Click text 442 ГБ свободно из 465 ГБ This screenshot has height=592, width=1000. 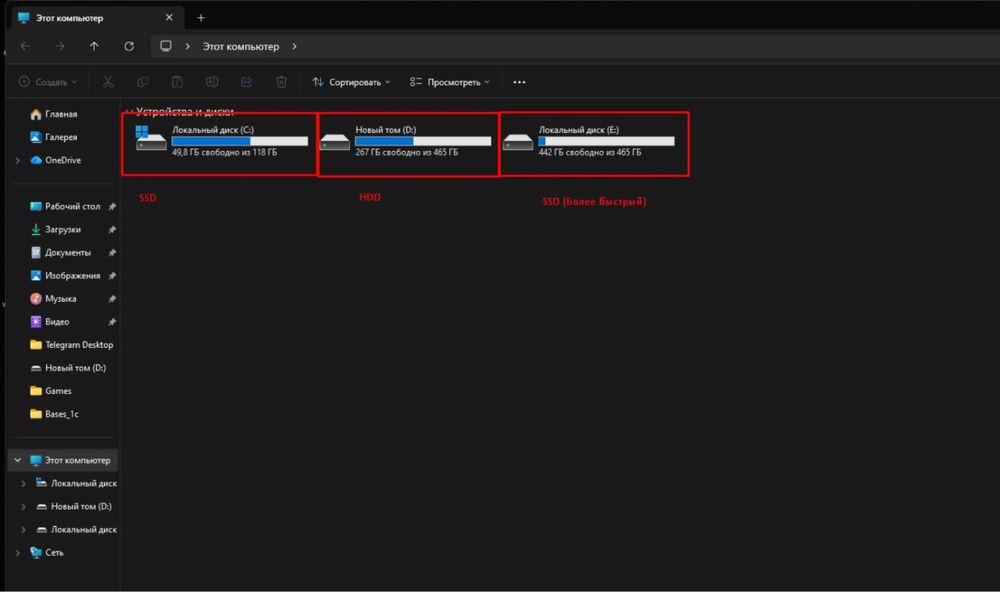click(590, 152)
